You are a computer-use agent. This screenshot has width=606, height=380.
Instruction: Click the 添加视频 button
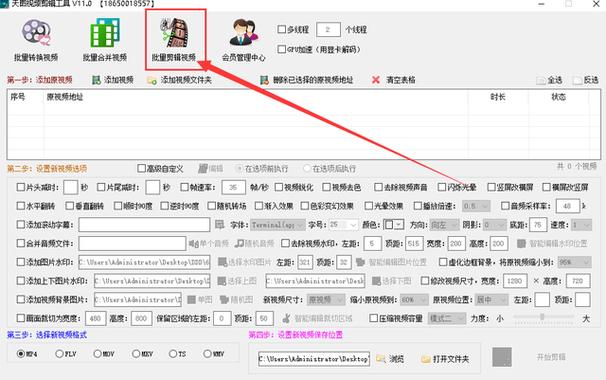click(113, 80)
